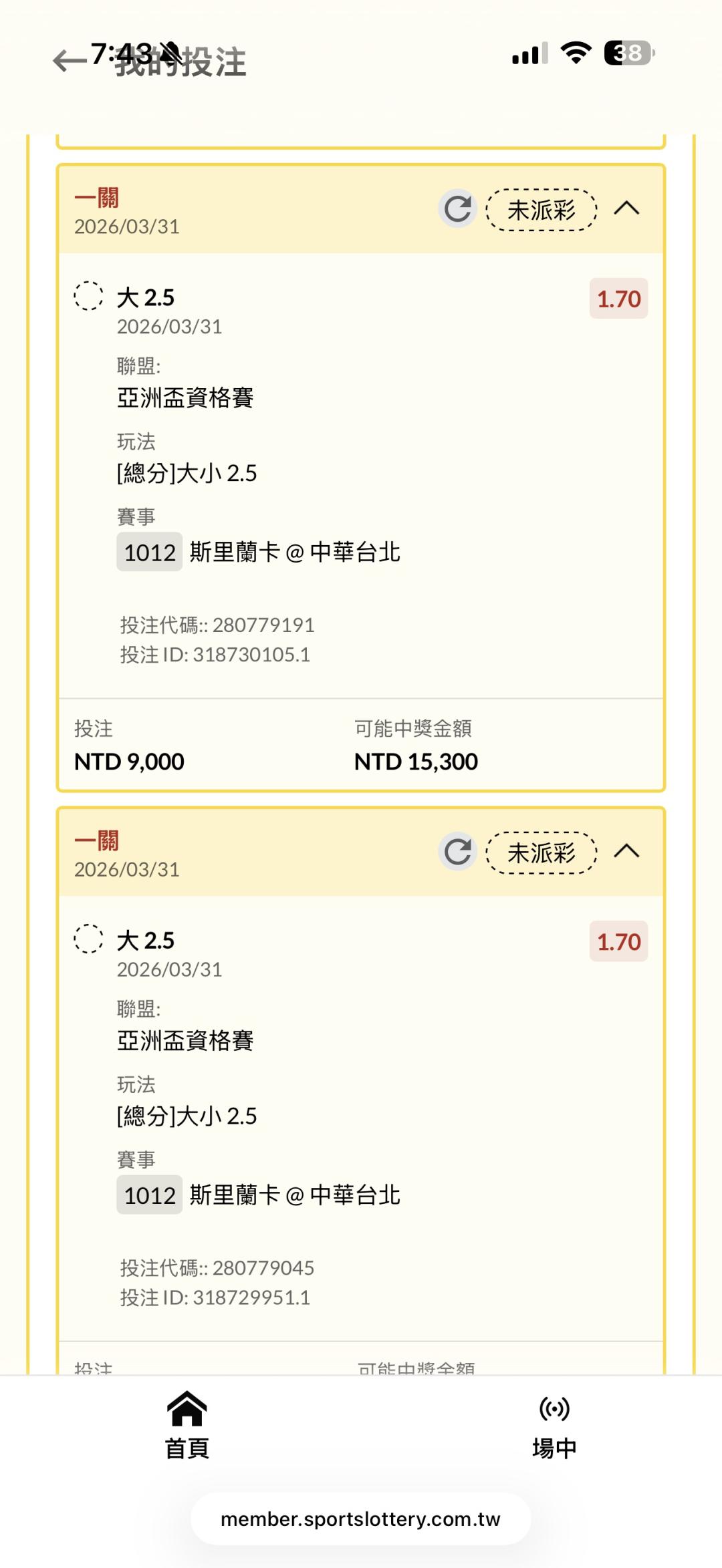Tap first bet's 未派彩 status badge
The image size is (722, 1568).
coord(541,210)
